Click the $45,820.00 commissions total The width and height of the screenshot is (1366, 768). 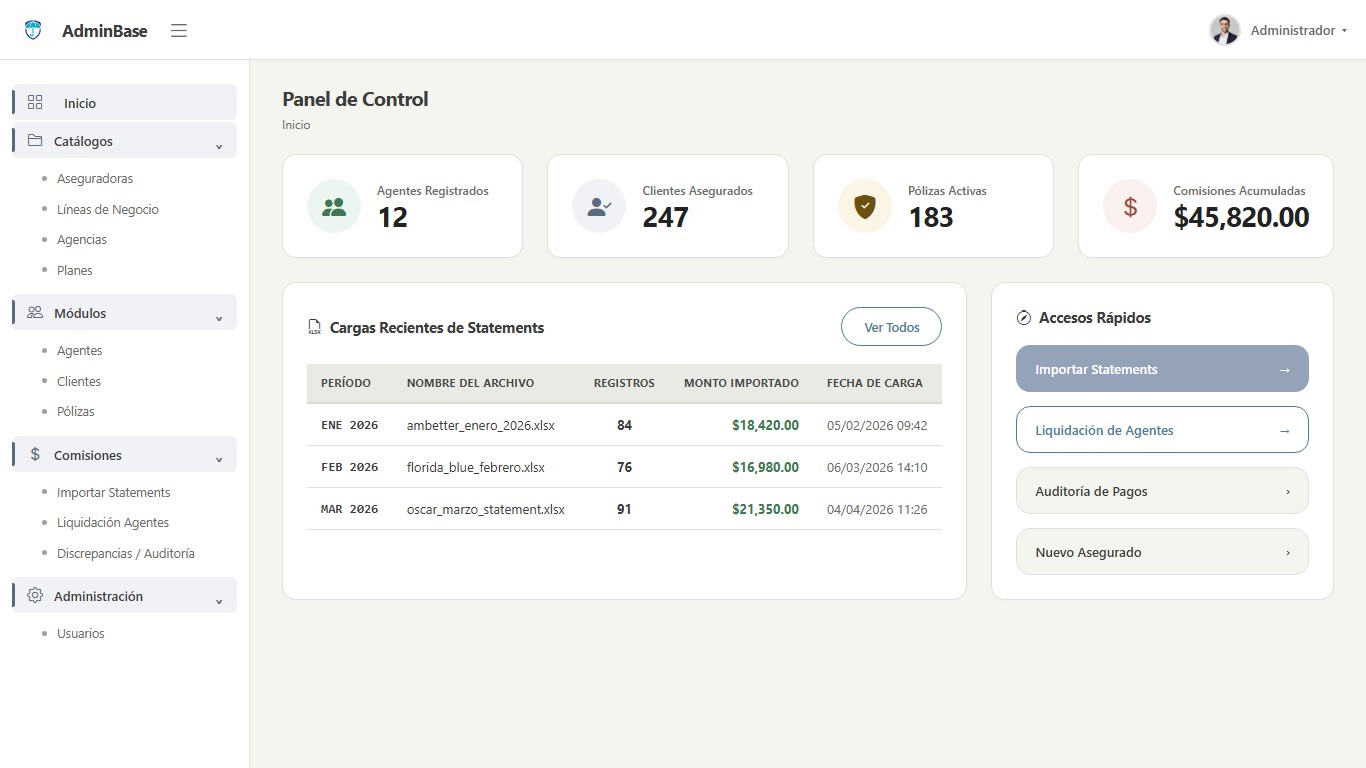pyautogui.click(x=1241, y=217)
